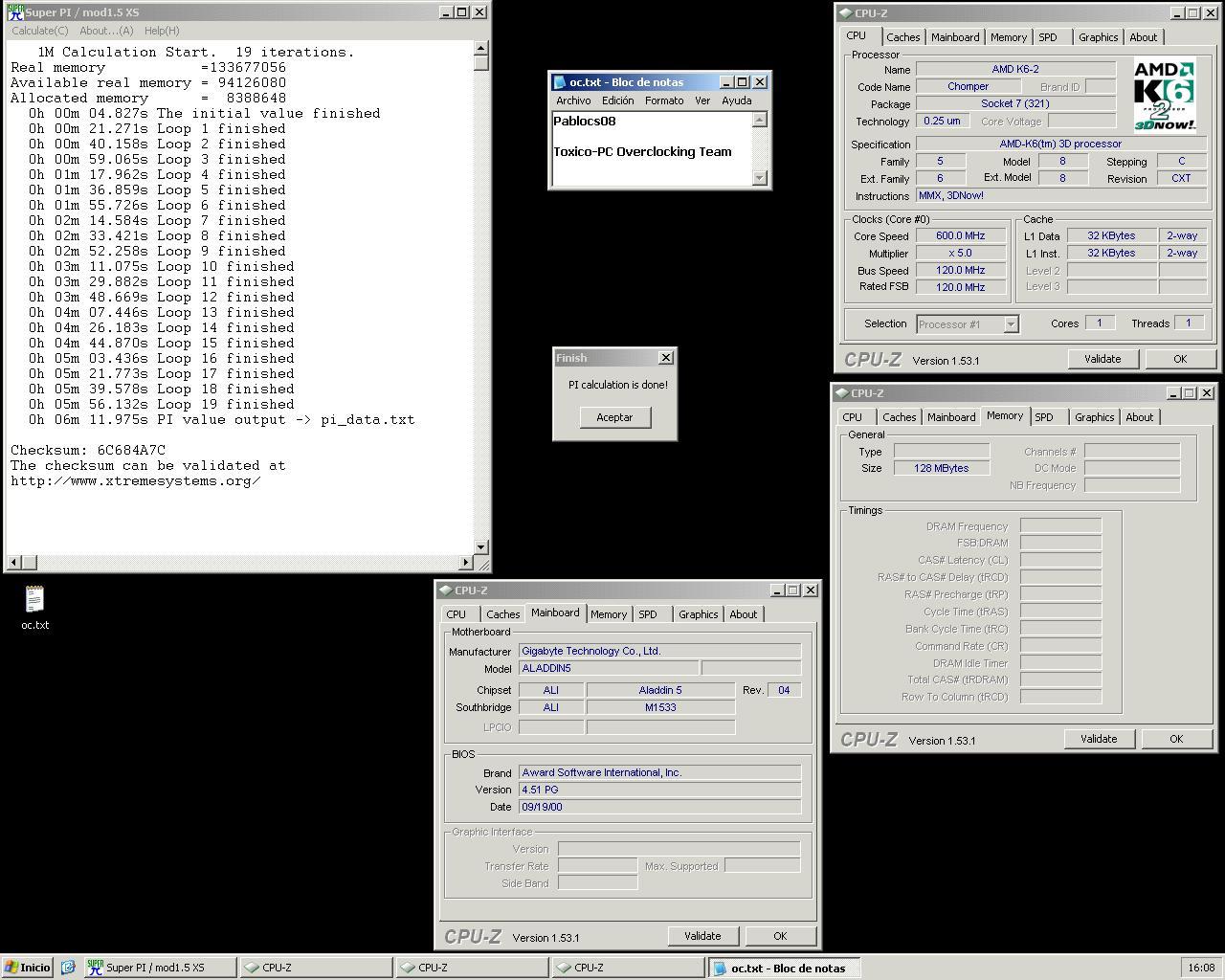Select the CPU tab in the Memory window
1225x980 pixels.
(x=852, y=417)
